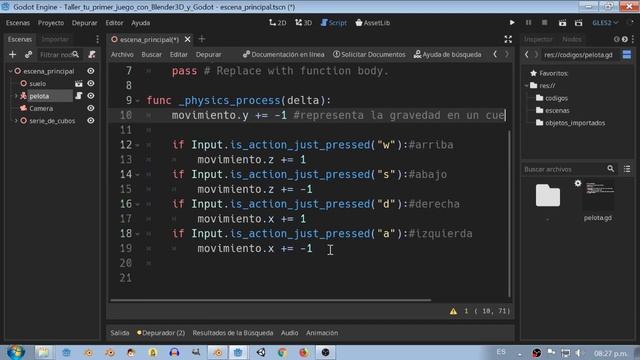Select the suelo node

(x=38, y=83)
